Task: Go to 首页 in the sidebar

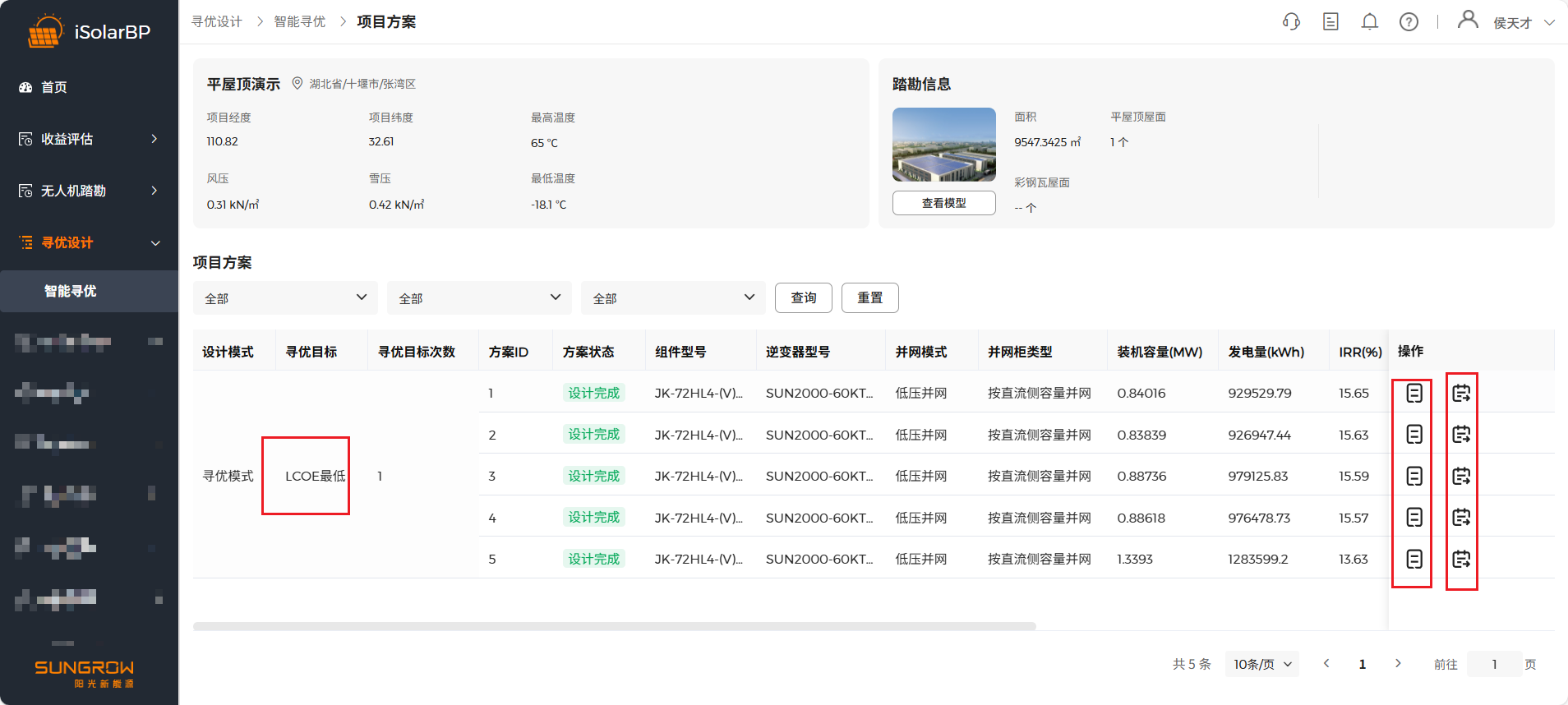Action: tap(54, 87)
